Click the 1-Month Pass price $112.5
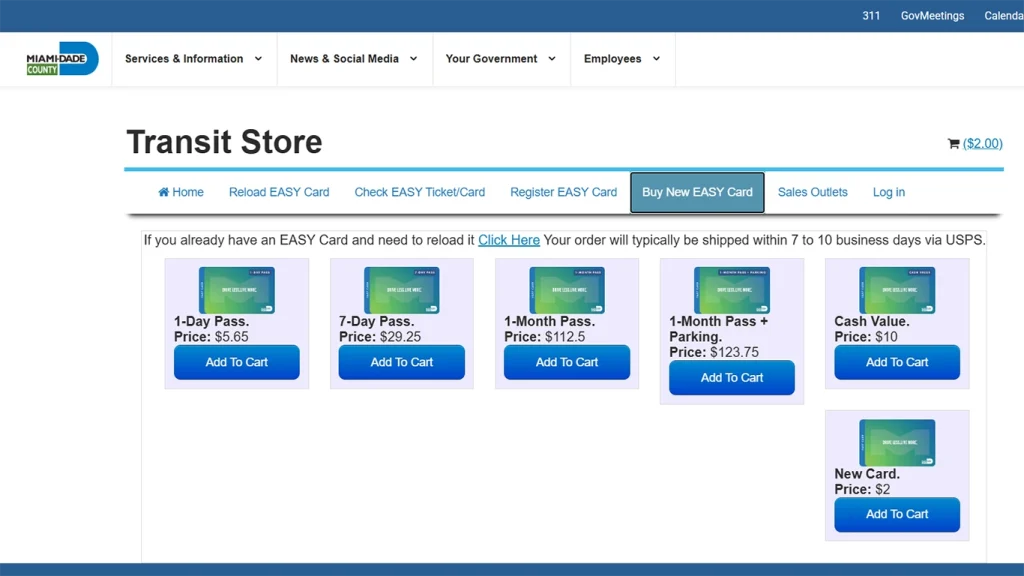 pos(565,337)
